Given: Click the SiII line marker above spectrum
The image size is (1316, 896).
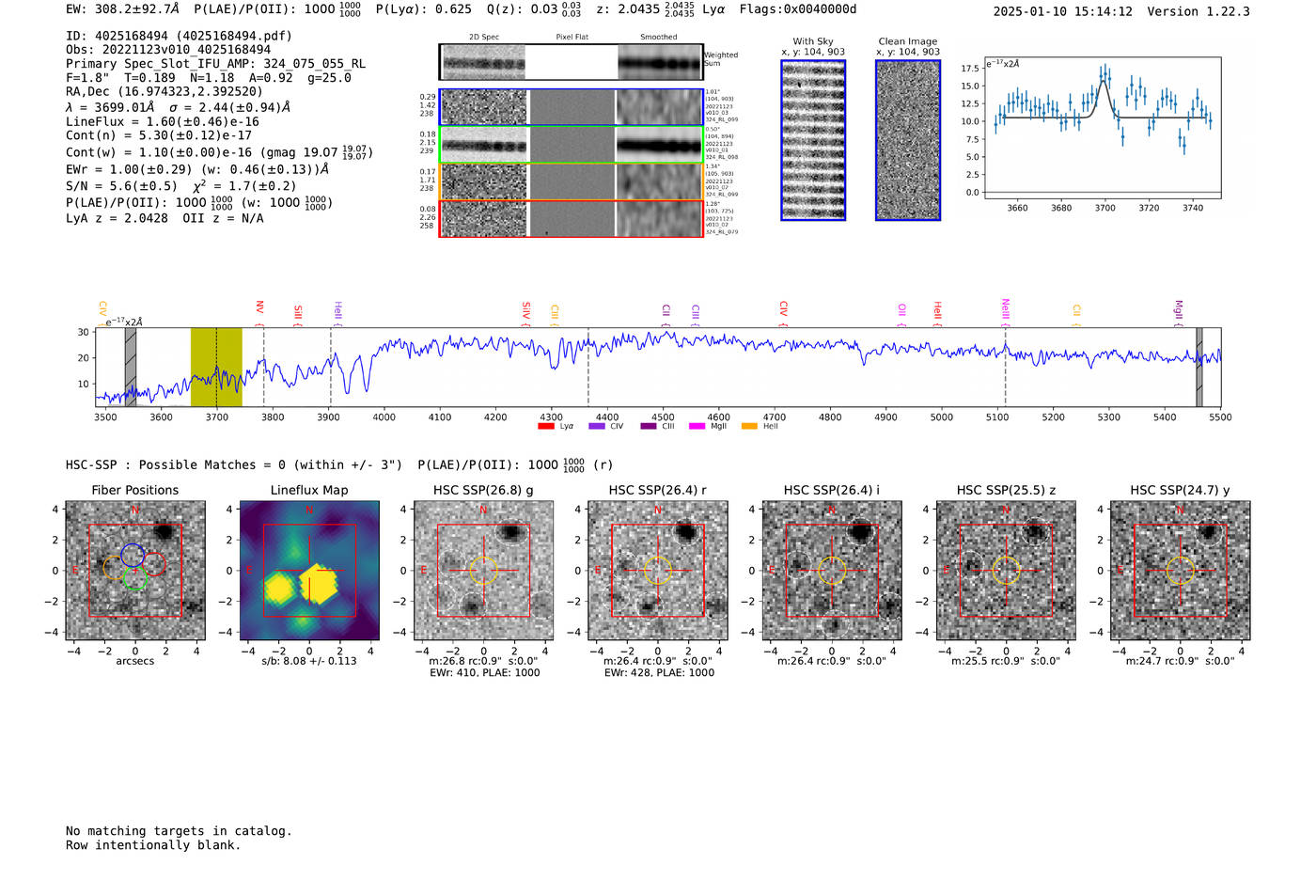Looking at the screenshot, I should 298,312.
